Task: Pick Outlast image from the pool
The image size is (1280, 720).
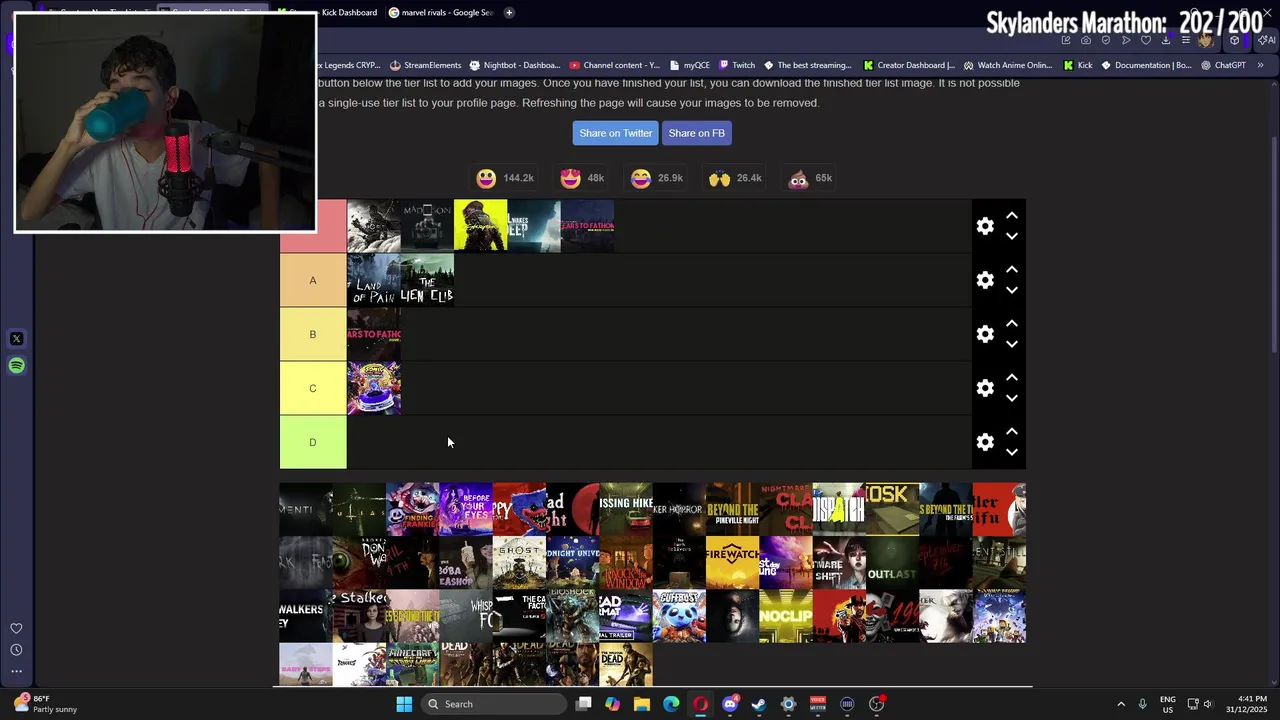Action: 892,563
